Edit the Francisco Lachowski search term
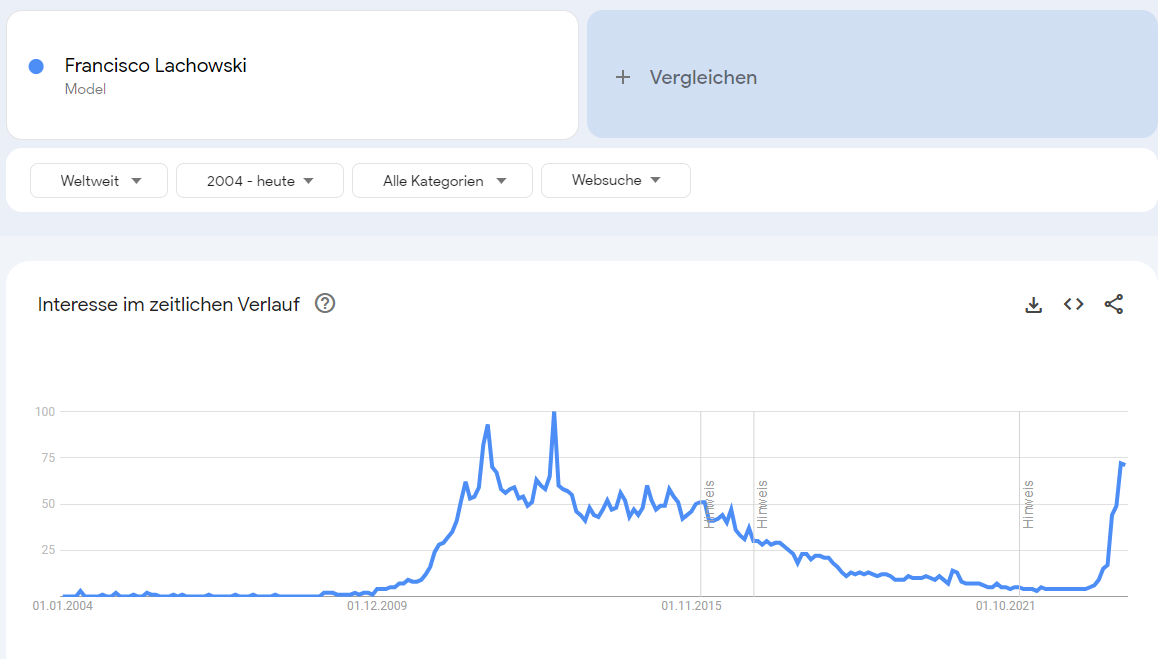 155,66
